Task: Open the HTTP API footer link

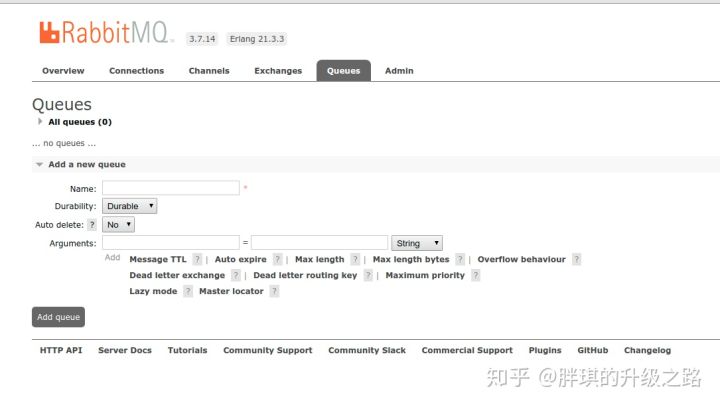Action: coord(61,350)
